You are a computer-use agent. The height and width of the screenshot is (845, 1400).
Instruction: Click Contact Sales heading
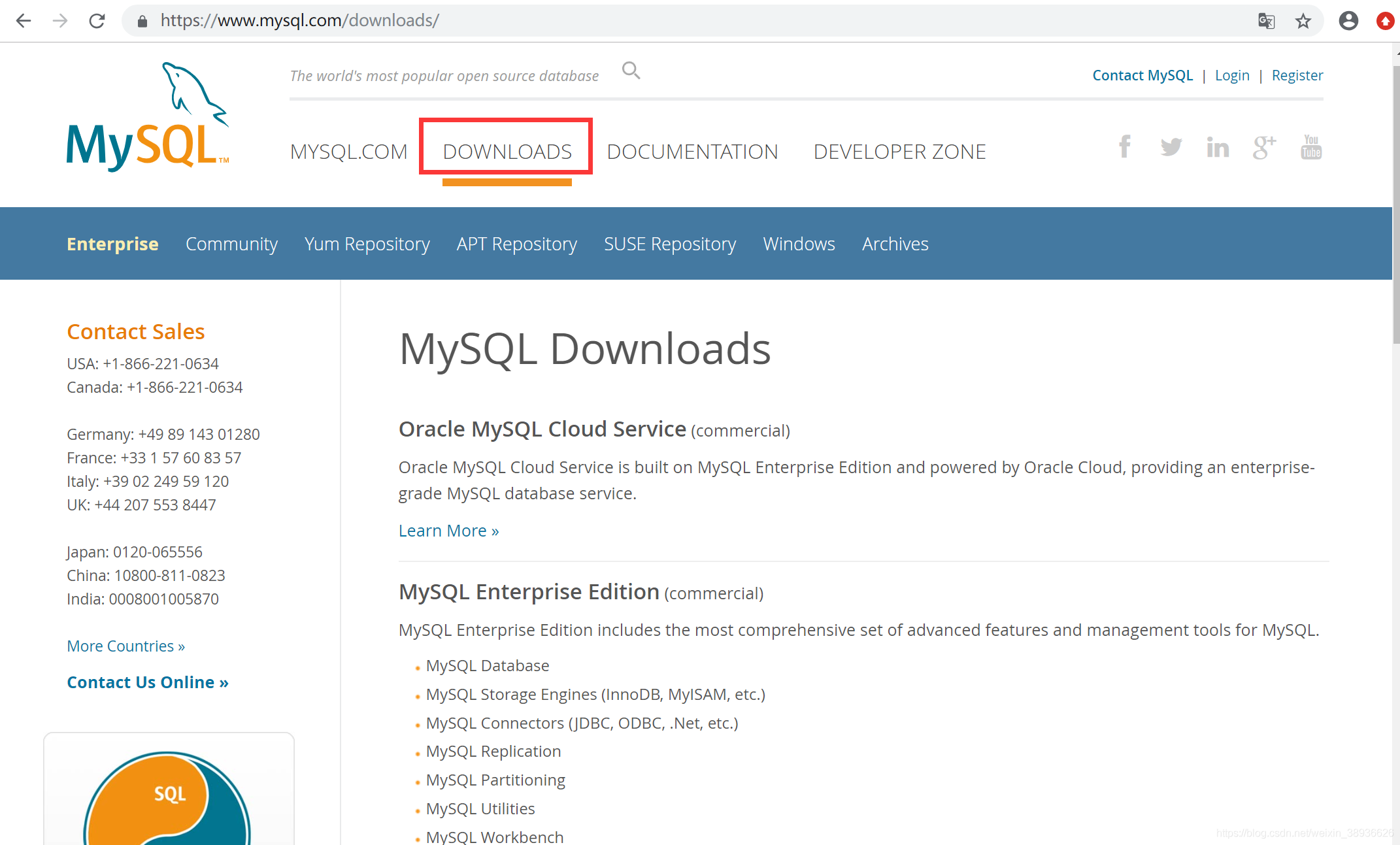[135, 331]
